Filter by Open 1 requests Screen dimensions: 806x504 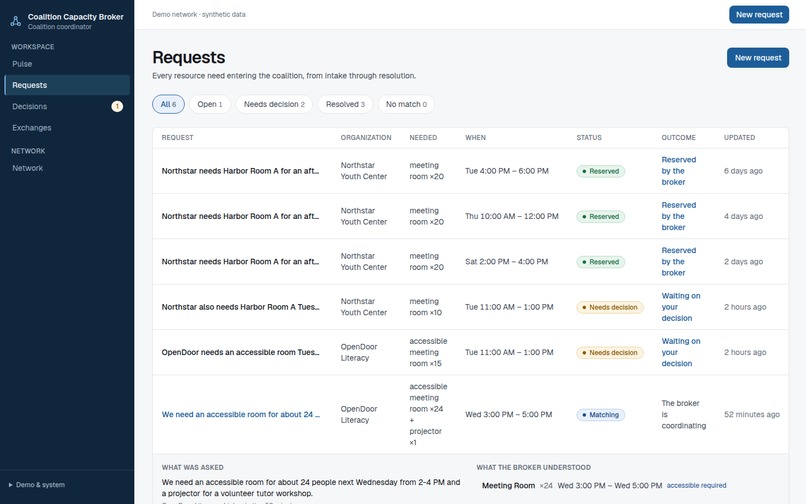[210, 104]
